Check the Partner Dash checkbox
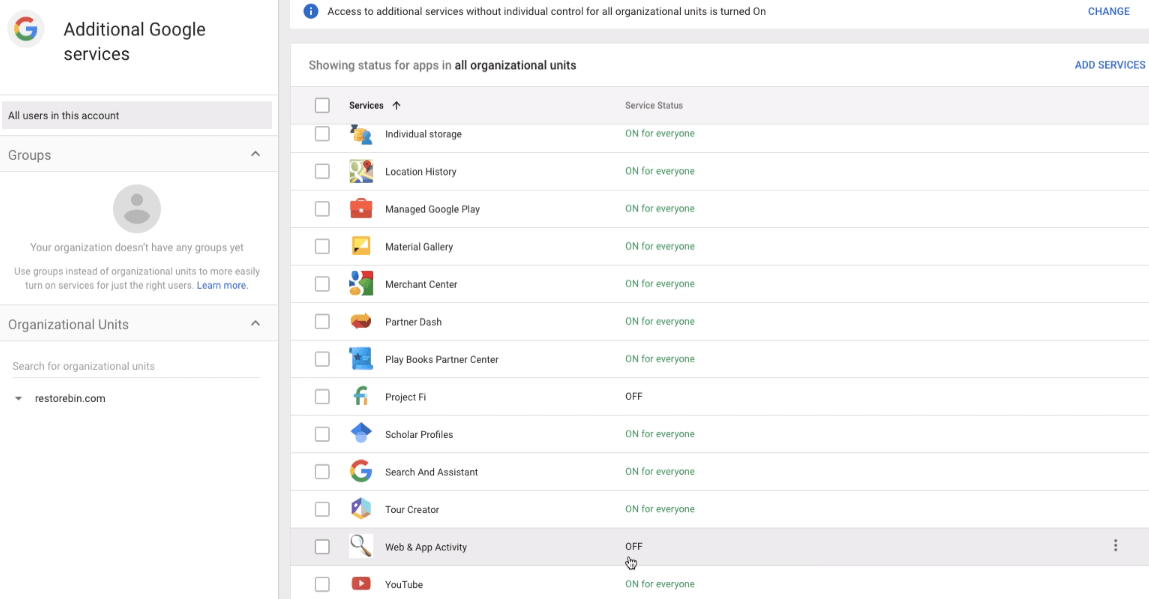The width and height of the screenshot is (1149, 599). [322, 321]
